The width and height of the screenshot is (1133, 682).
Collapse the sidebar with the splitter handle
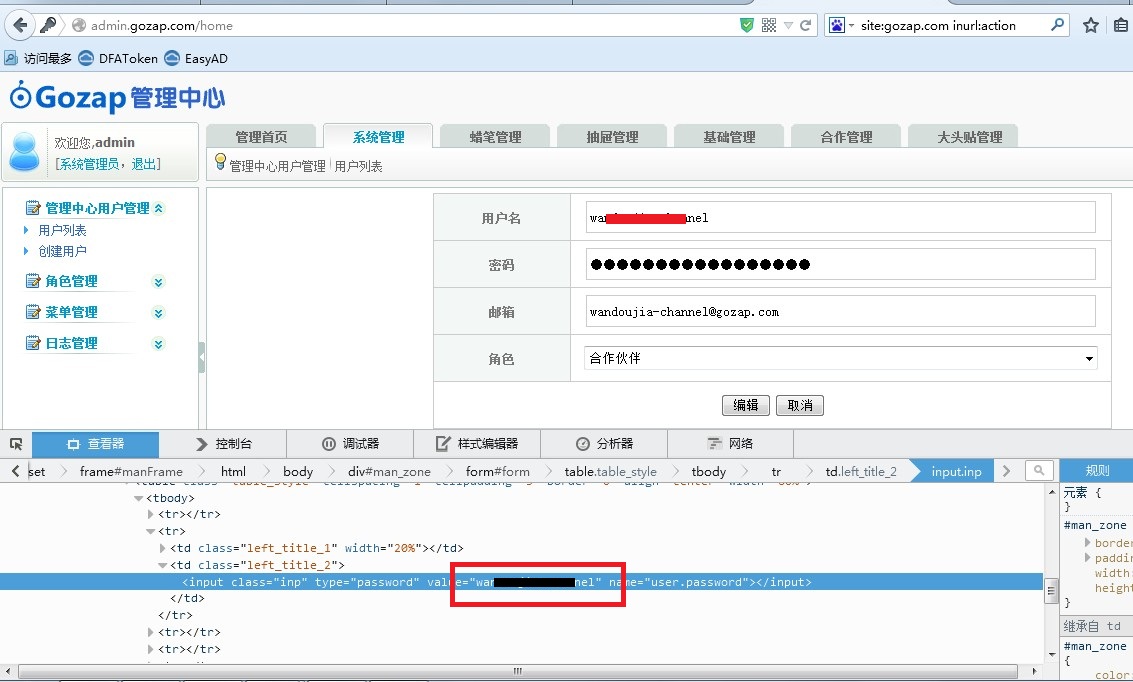click(202, 357)
